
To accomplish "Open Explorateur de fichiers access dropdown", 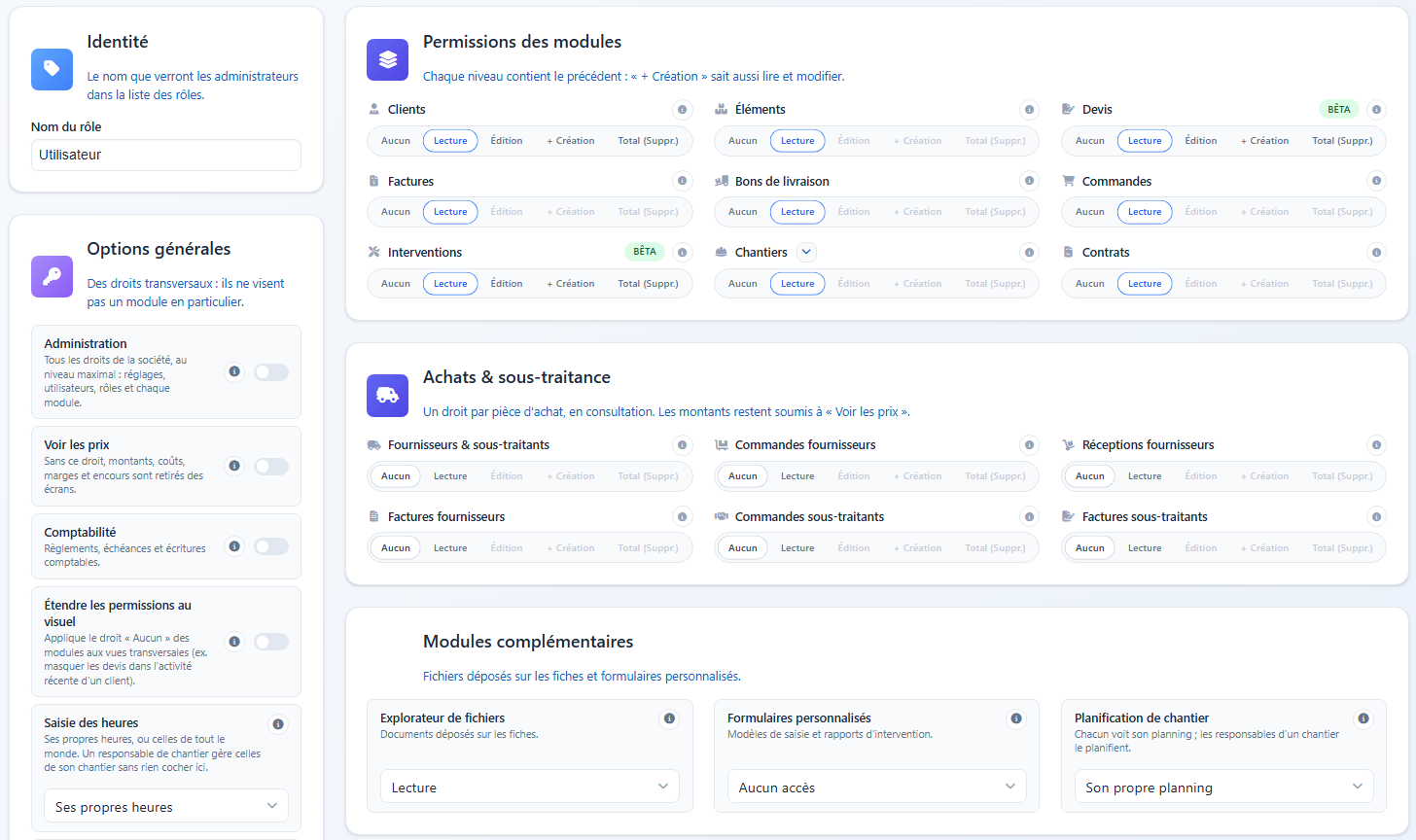I will pyautogui.click(x=530, y=787).
